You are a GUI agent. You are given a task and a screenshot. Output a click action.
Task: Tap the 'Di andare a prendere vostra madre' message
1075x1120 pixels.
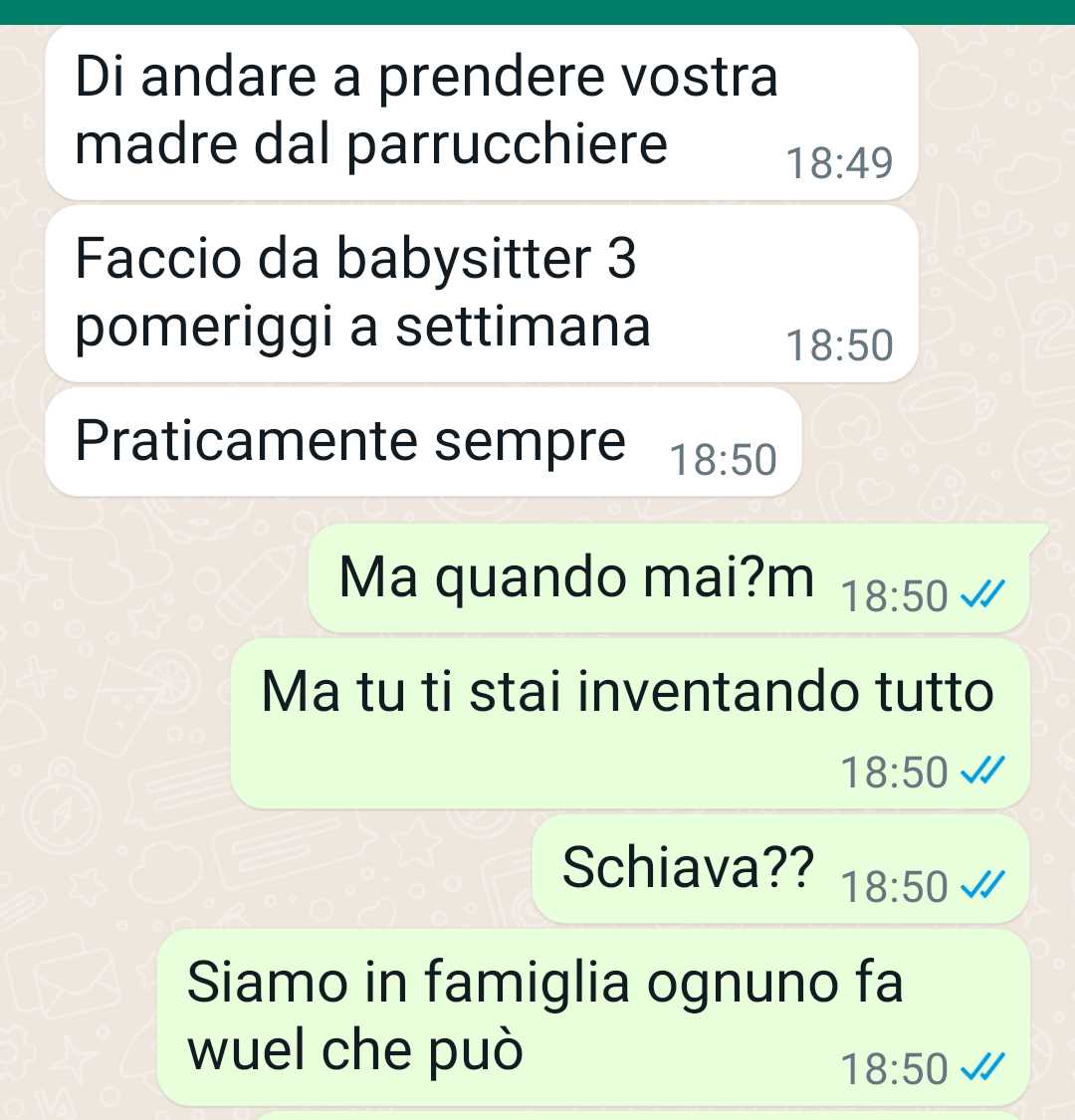pyautogui.click(x=481, y=112)
